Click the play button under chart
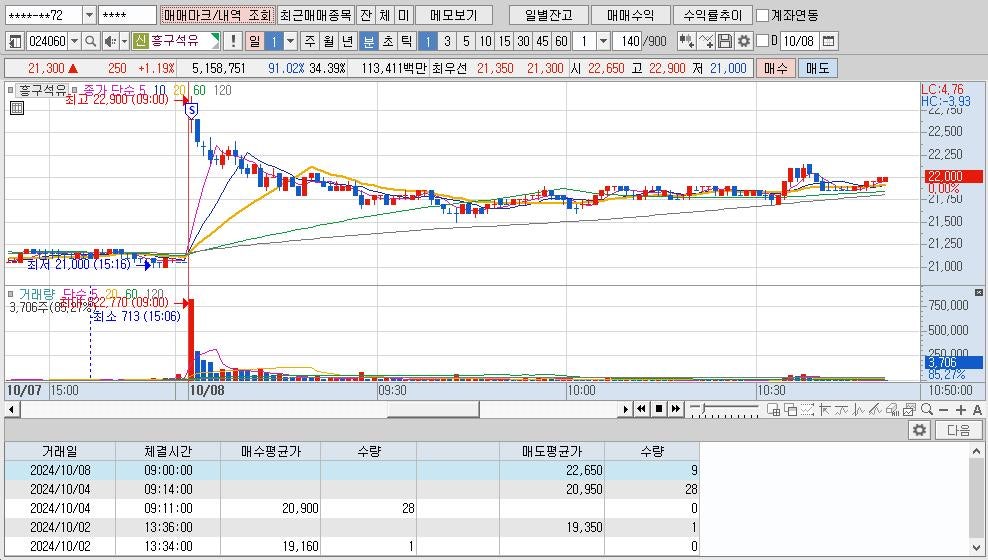 626,409
